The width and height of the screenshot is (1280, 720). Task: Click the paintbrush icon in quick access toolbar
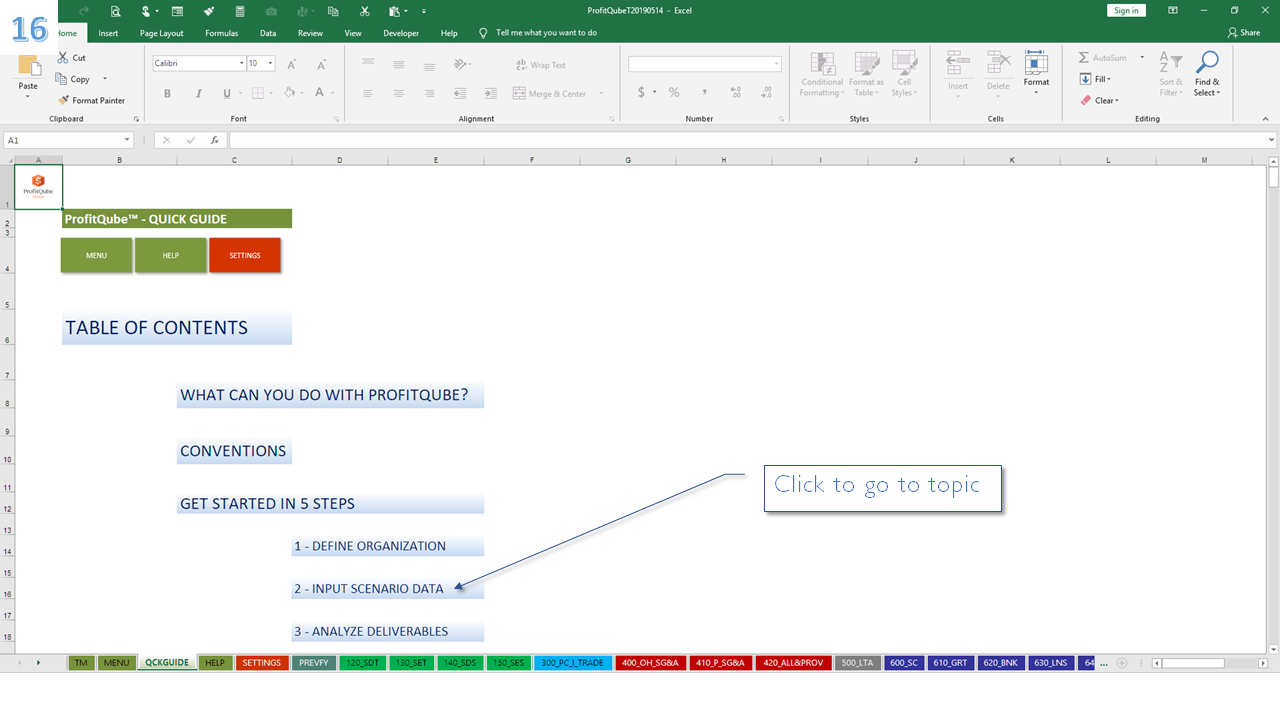click(x=209, y=11)
